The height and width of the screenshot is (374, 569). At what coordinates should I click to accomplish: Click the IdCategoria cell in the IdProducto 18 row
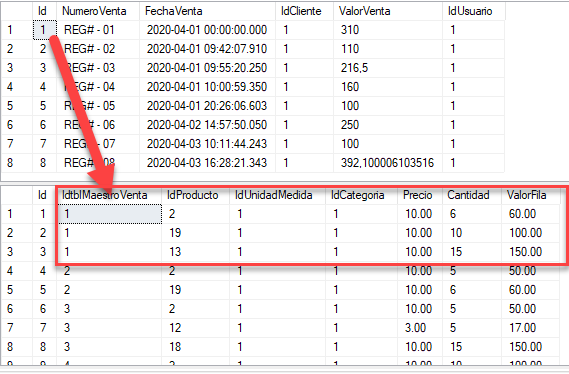361,347
